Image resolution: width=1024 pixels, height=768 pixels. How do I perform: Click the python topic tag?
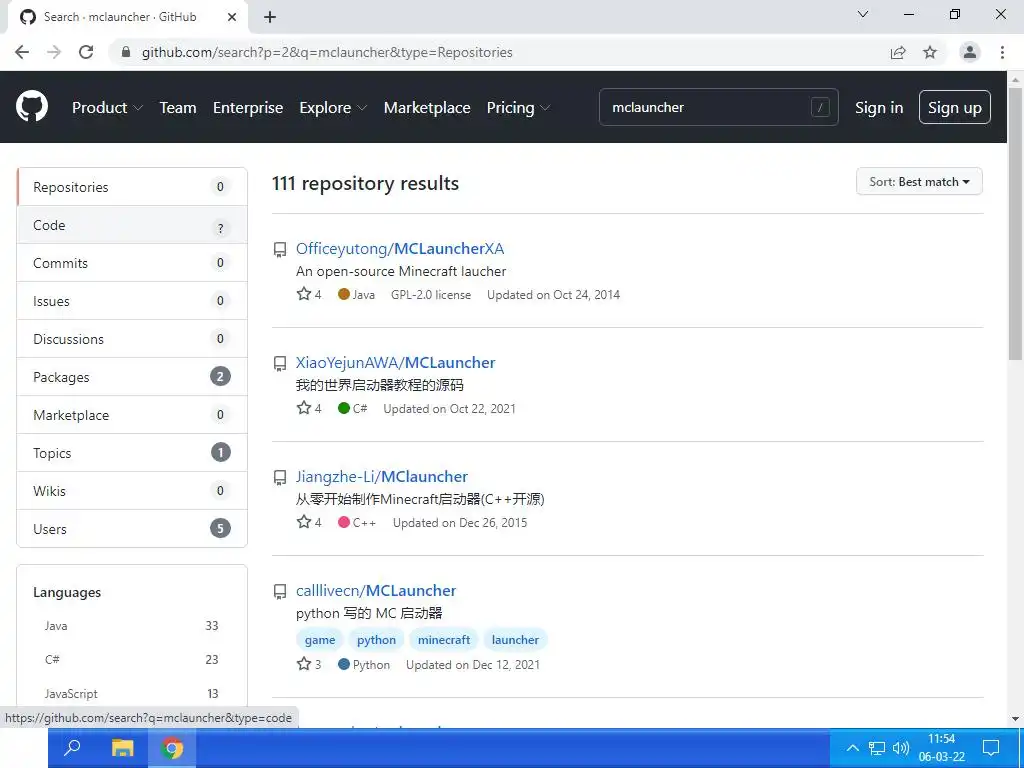pyautogui.click(x=376, y=640)
